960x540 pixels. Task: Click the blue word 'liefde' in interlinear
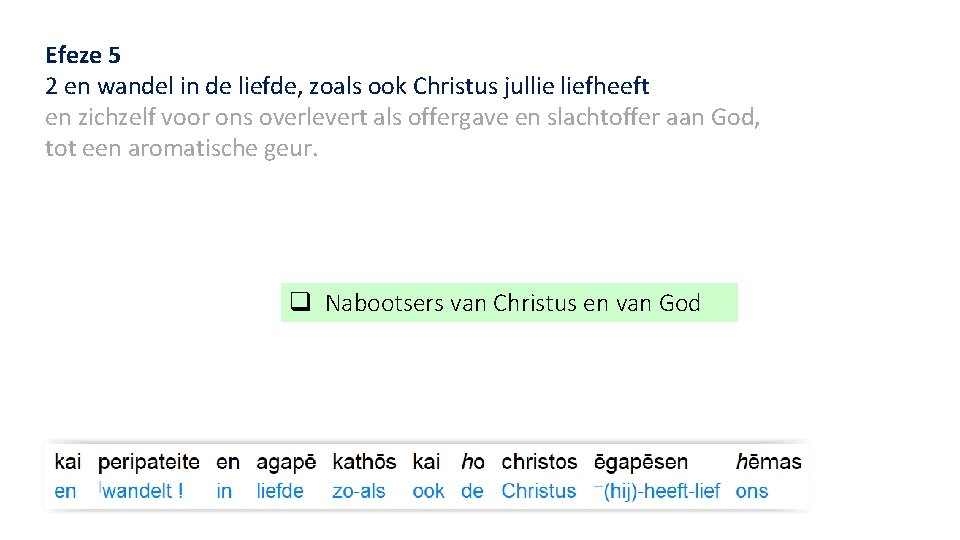(280, 491)
